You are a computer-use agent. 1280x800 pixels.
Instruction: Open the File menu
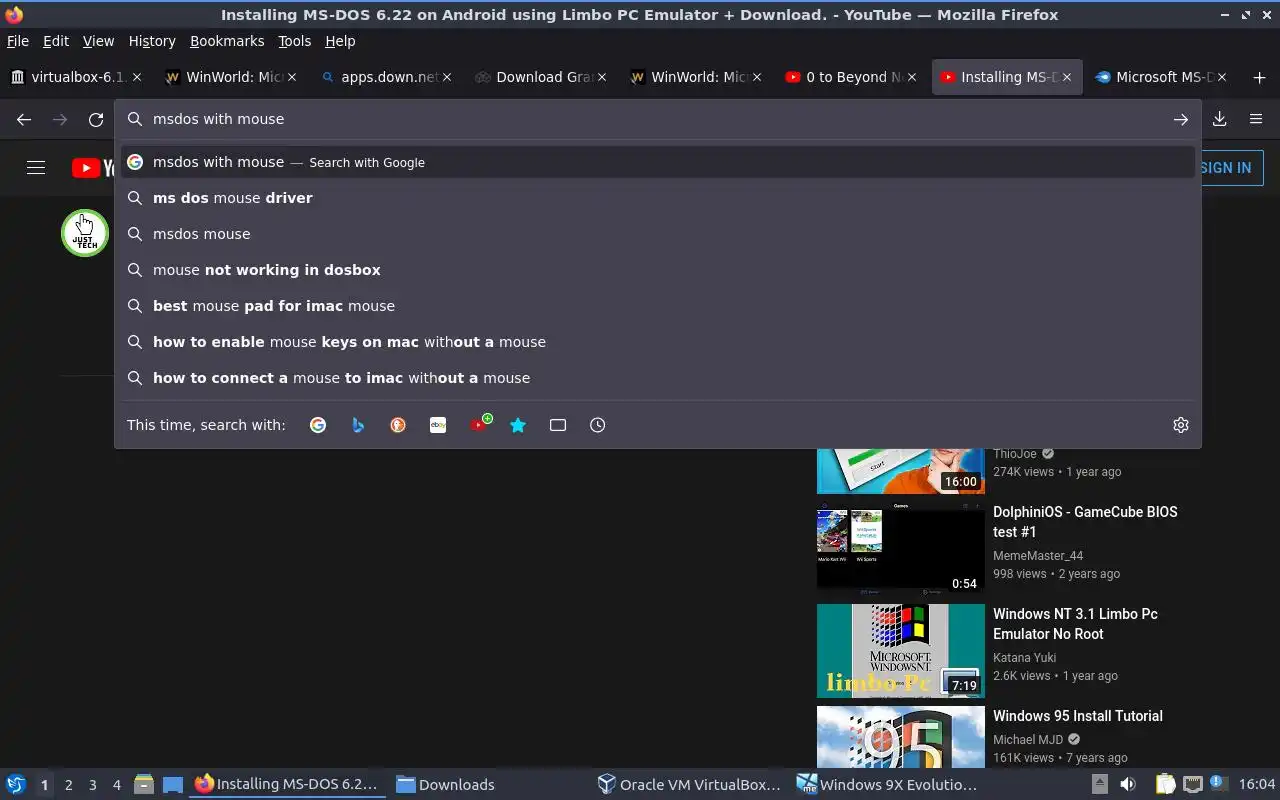pyautogui.click(x=18, y=41)
